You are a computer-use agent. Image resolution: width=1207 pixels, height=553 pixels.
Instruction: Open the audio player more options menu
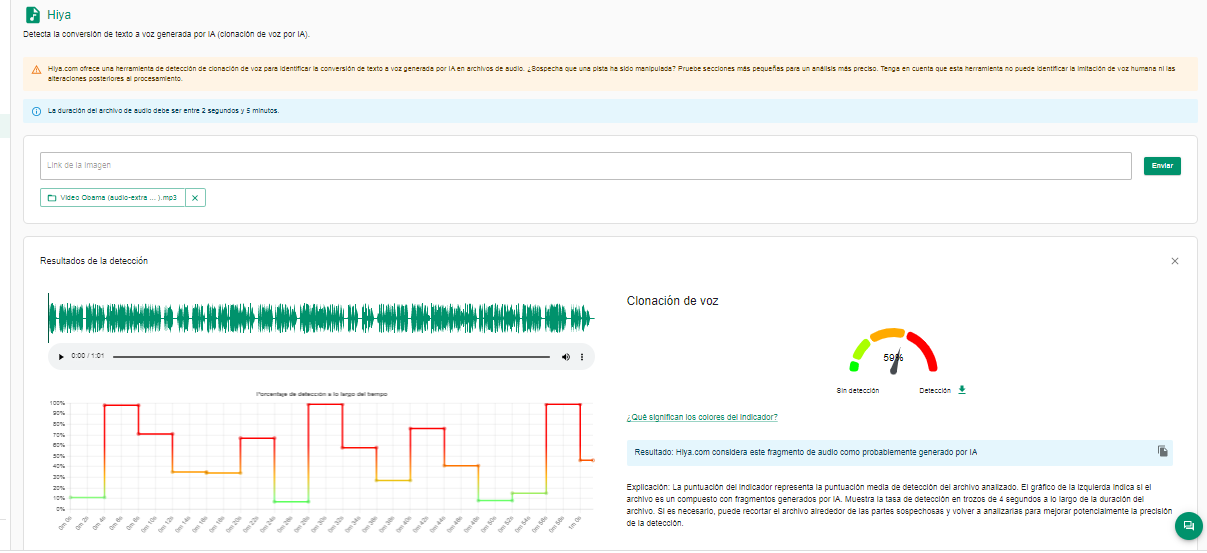[582, 356]
